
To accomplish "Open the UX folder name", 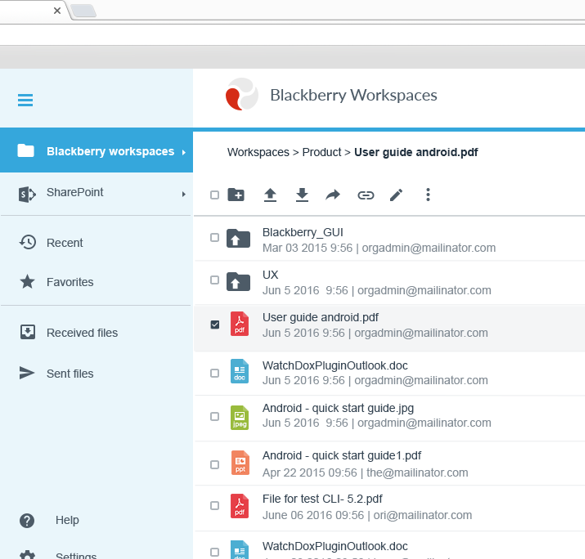I will 270,275.
